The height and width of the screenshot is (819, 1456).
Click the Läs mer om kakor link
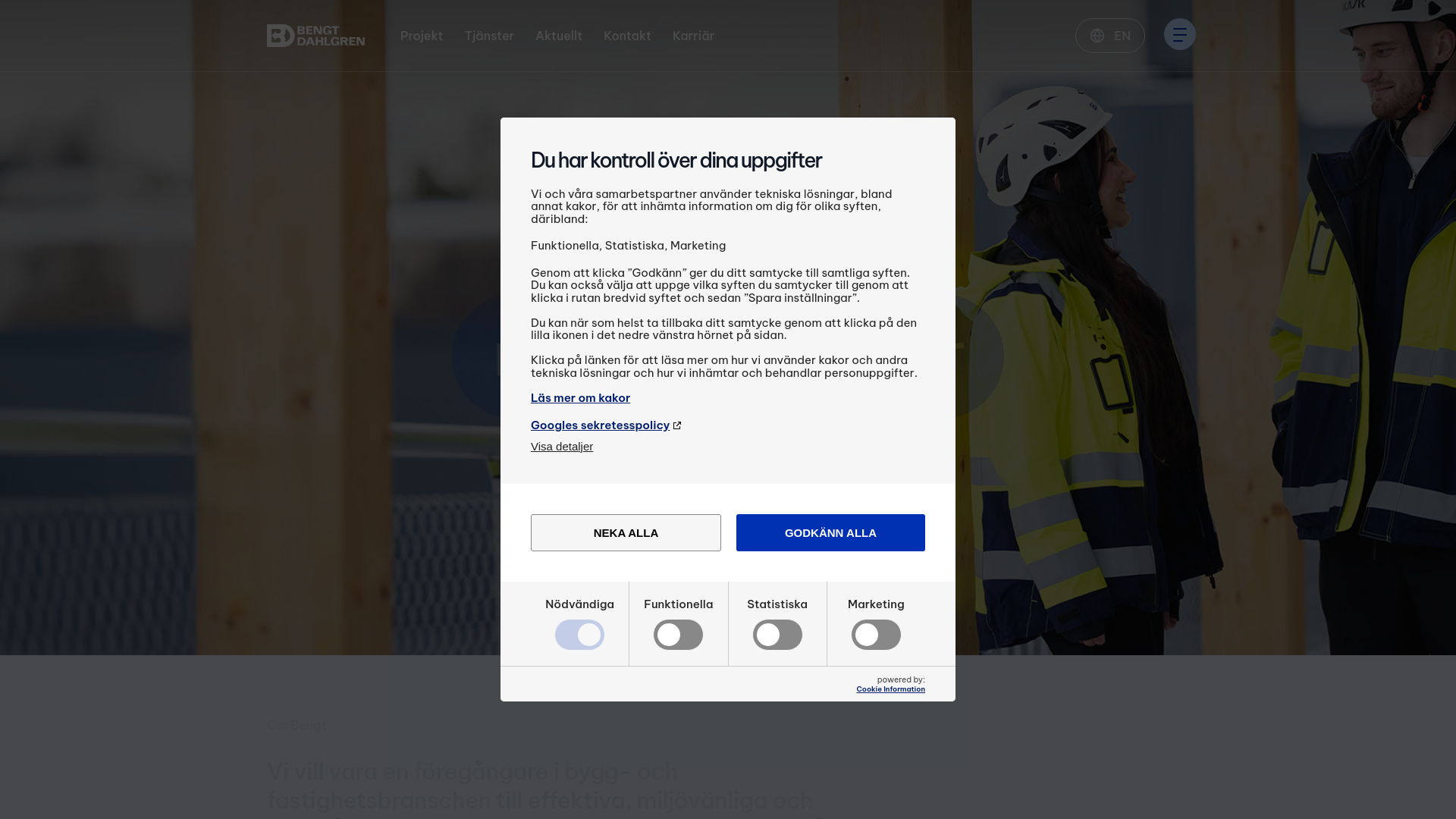(580, 398)
